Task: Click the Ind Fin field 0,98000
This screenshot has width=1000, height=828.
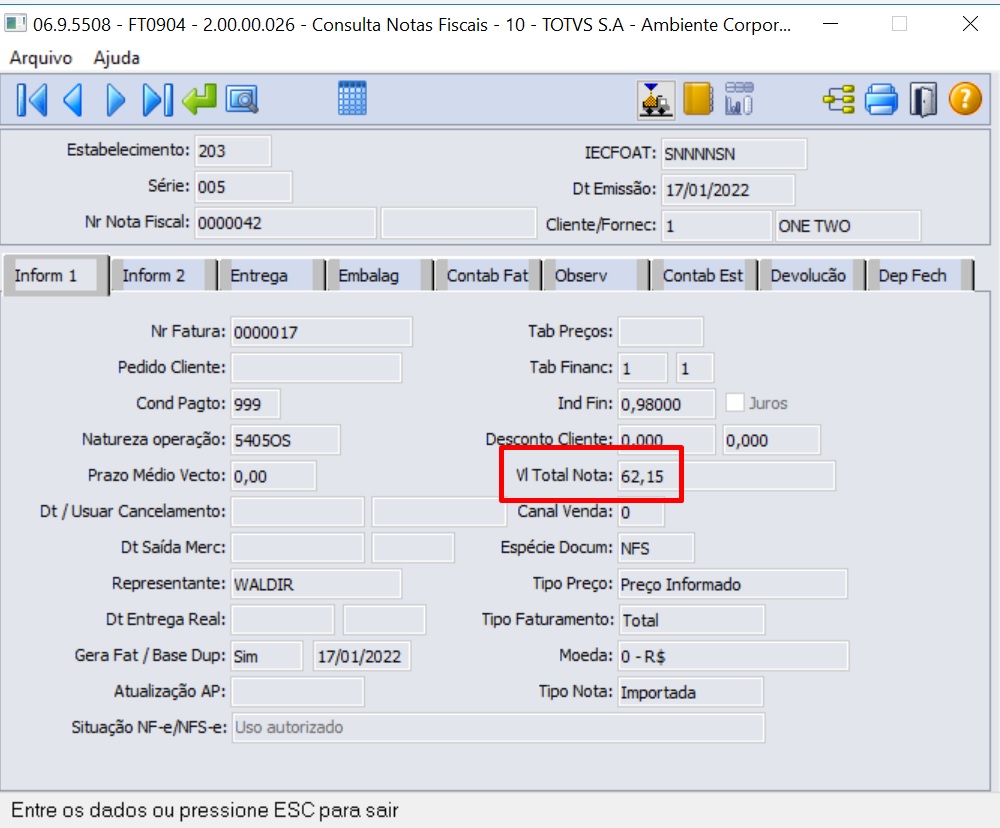Action: coord(666,404)
